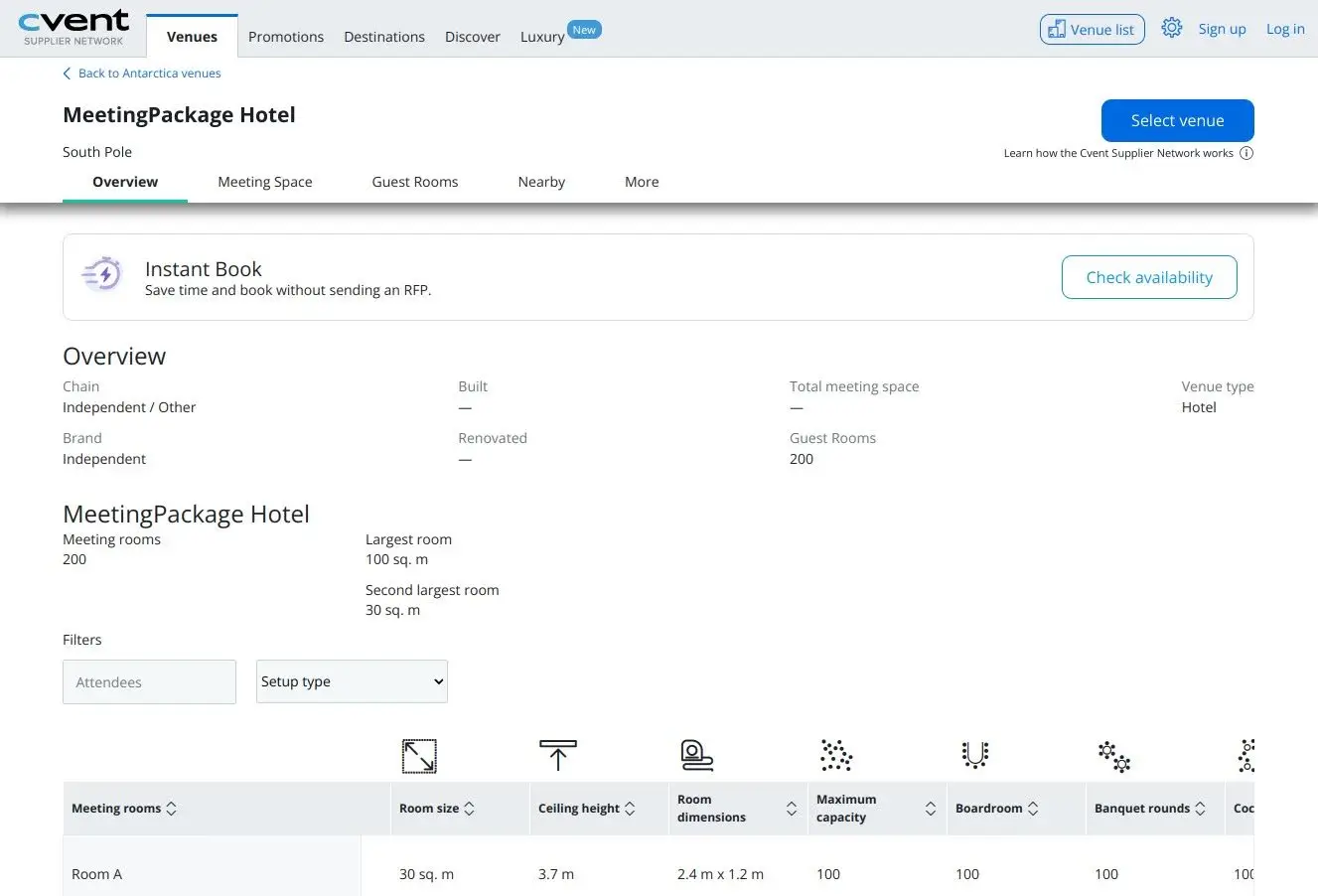Click the Maximum capacity dots icon
The height and width of the screenshot is (896, 1318).
coord(836,755)
